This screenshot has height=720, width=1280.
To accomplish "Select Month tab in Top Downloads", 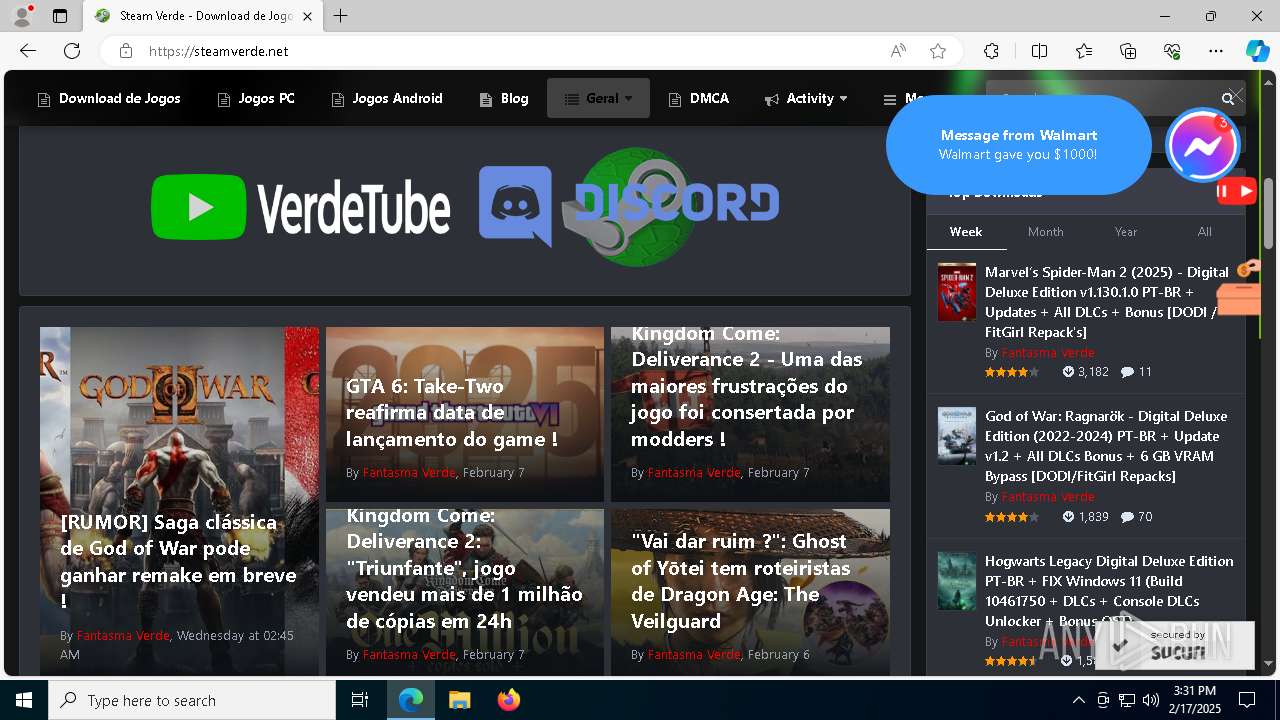I will [1046, 232].
